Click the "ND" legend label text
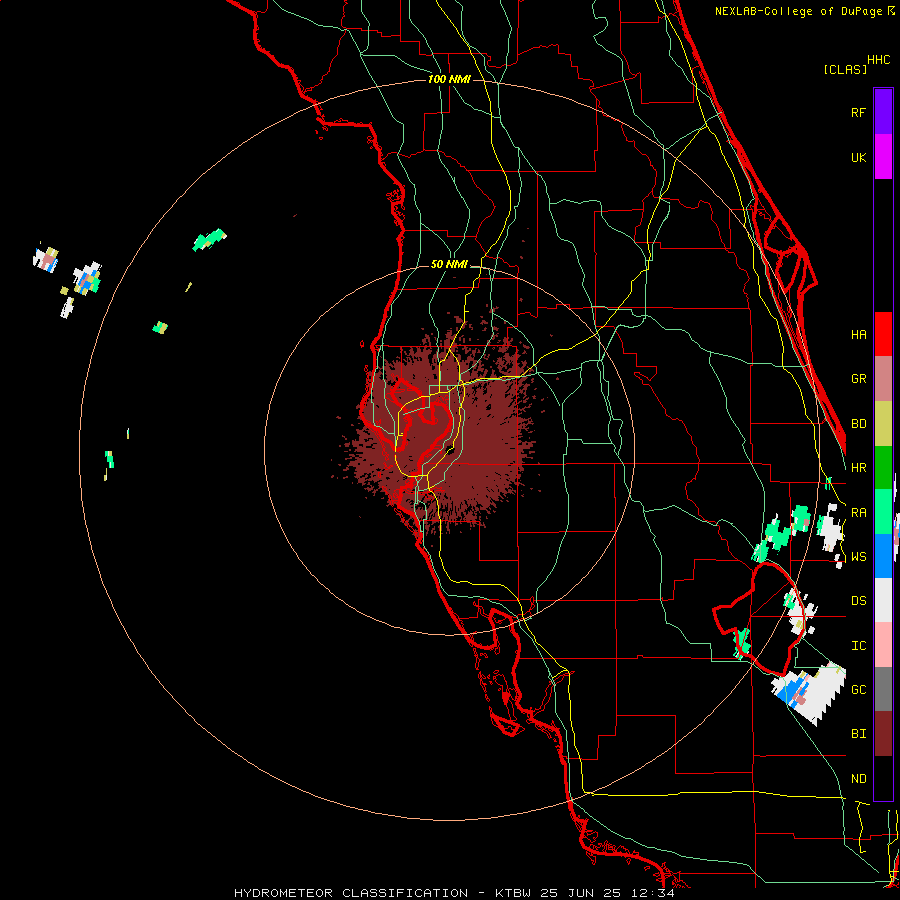The image size is (900, 900). [858, 779]
